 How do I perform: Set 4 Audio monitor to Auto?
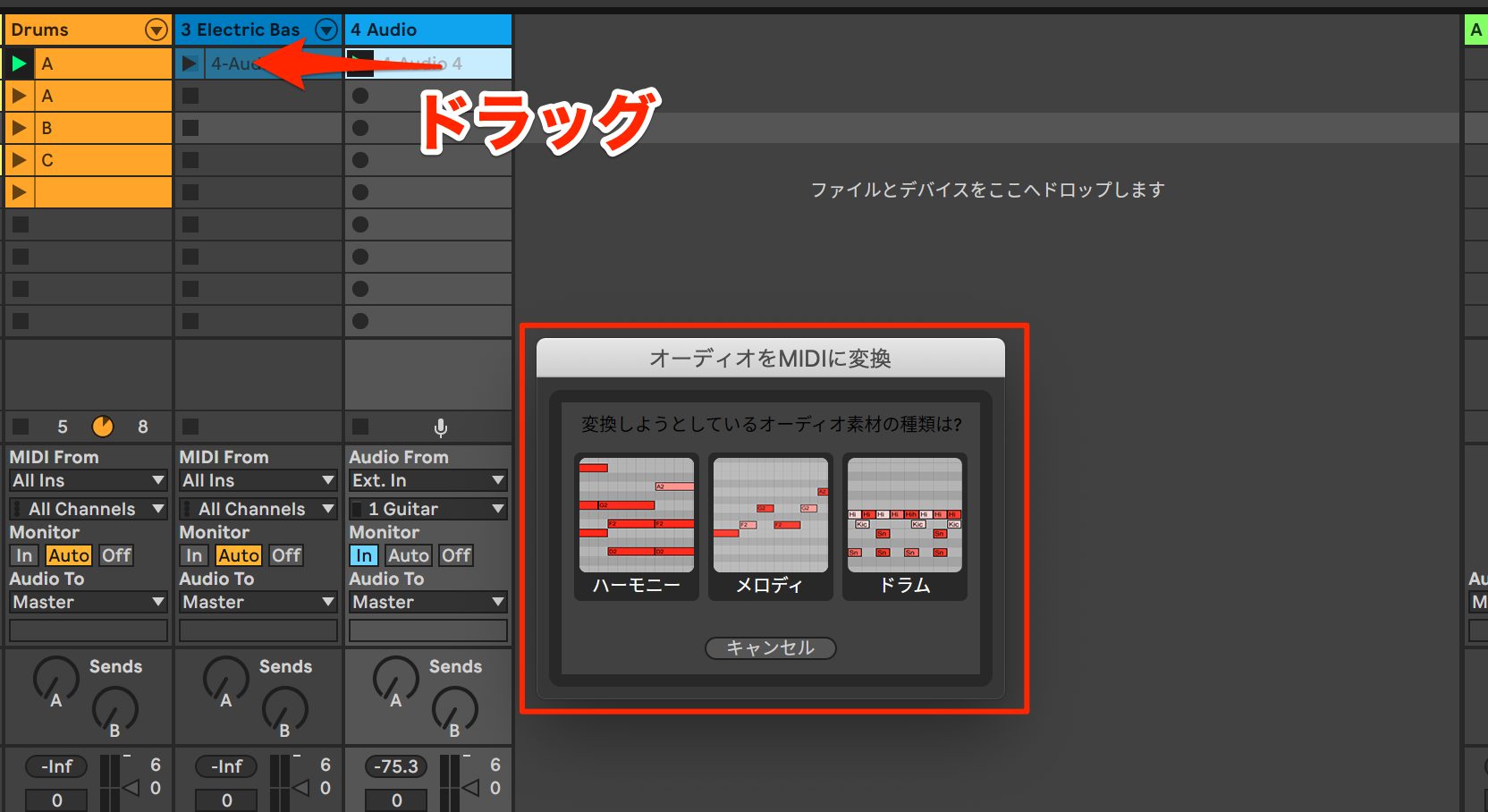[409, 555]
